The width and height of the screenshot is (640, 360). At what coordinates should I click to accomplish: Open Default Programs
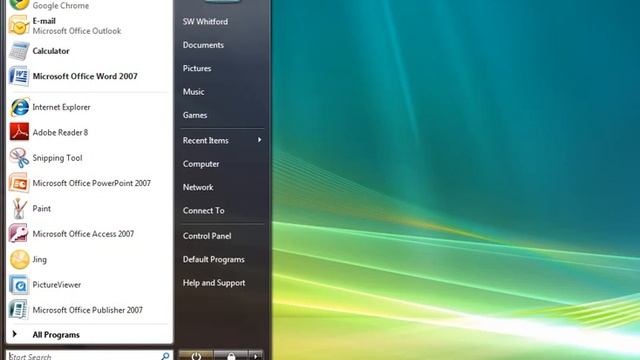click(x=213, y=260)
